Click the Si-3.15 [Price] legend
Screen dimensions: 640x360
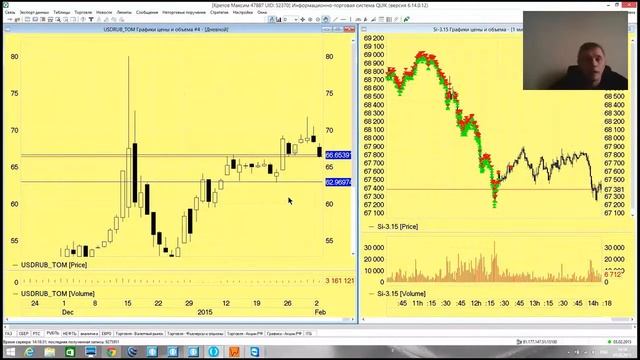(398, 227)
